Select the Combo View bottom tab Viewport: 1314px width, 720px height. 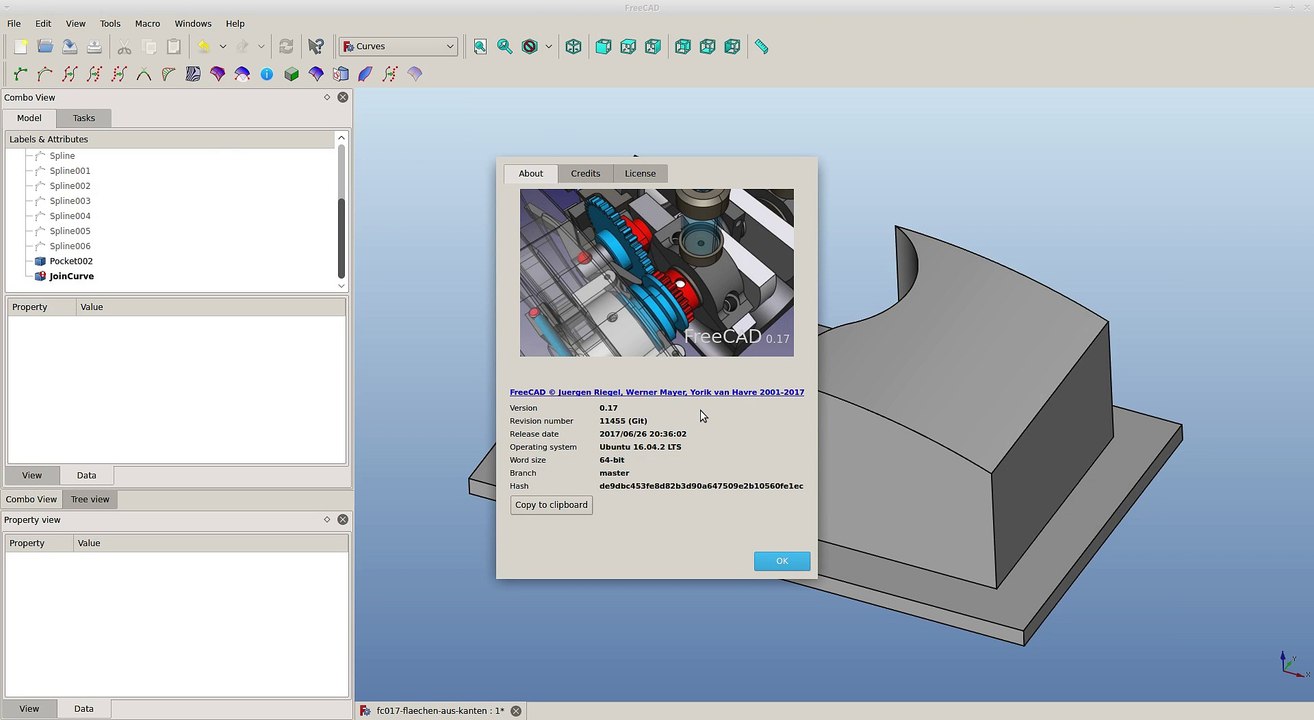[32, 499]
